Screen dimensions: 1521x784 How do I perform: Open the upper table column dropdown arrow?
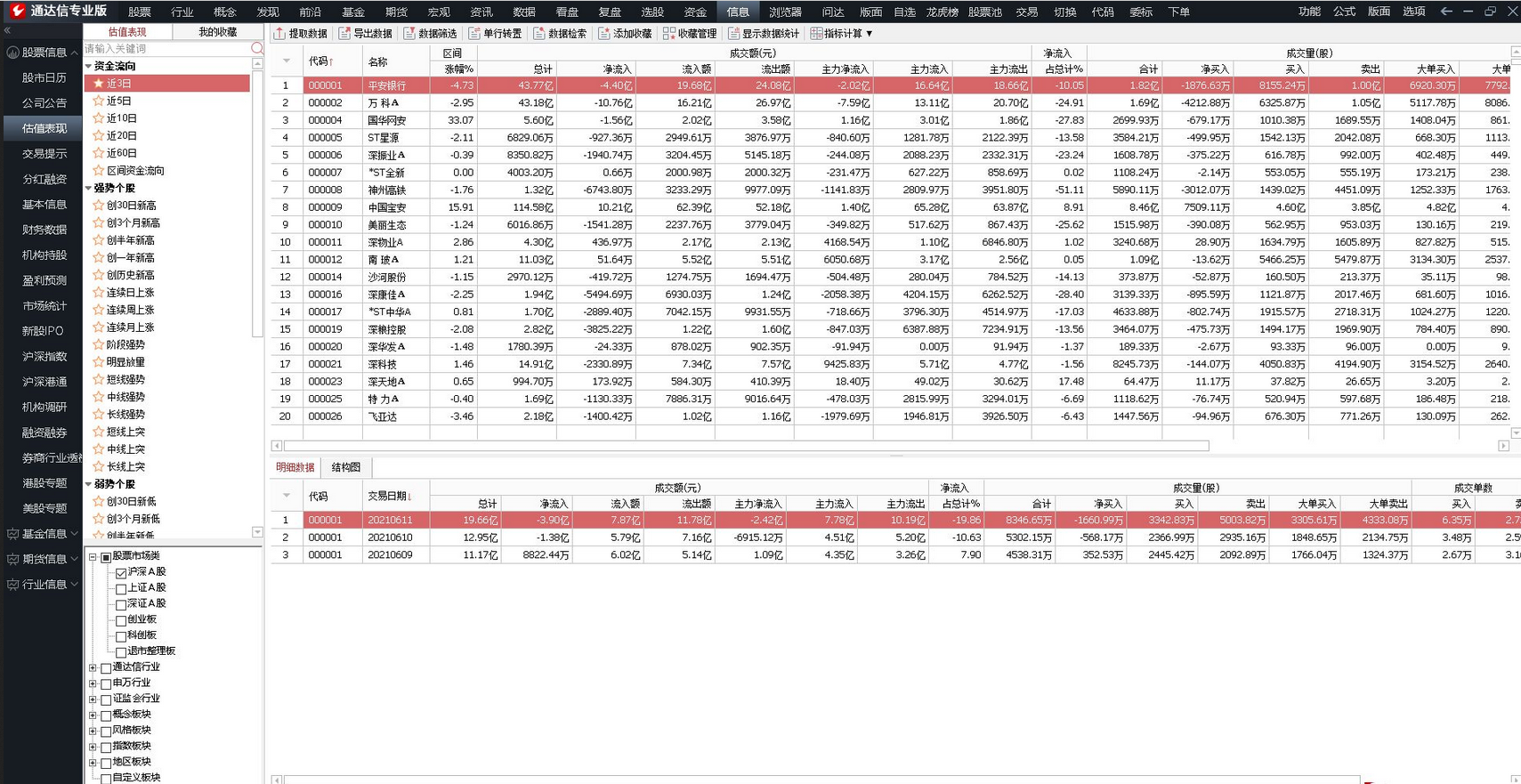coord(287,61)
